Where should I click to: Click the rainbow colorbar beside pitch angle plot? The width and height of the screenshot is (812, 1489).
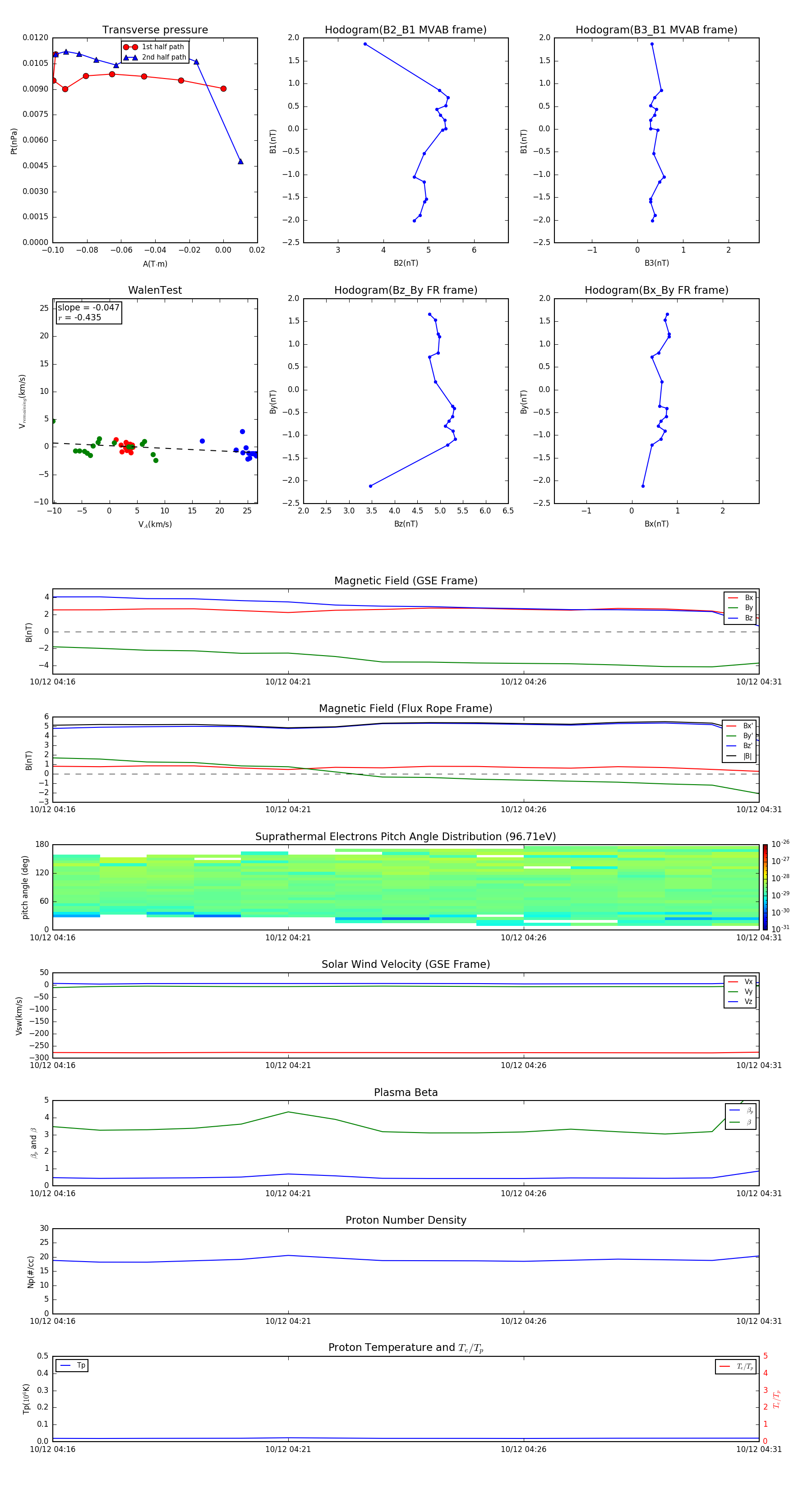(765, 887)
